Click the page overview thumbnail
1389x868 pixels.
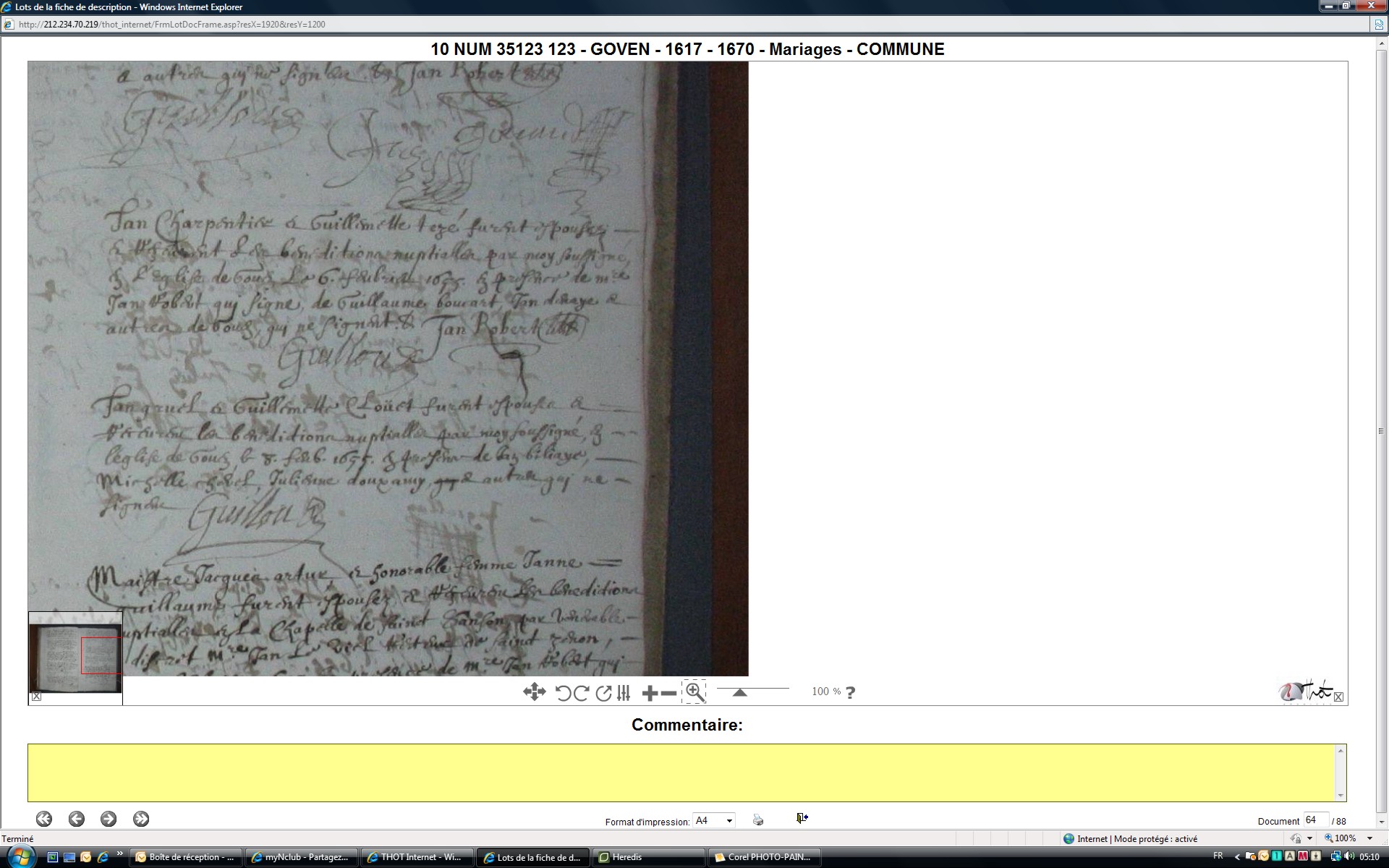[75, 653]
